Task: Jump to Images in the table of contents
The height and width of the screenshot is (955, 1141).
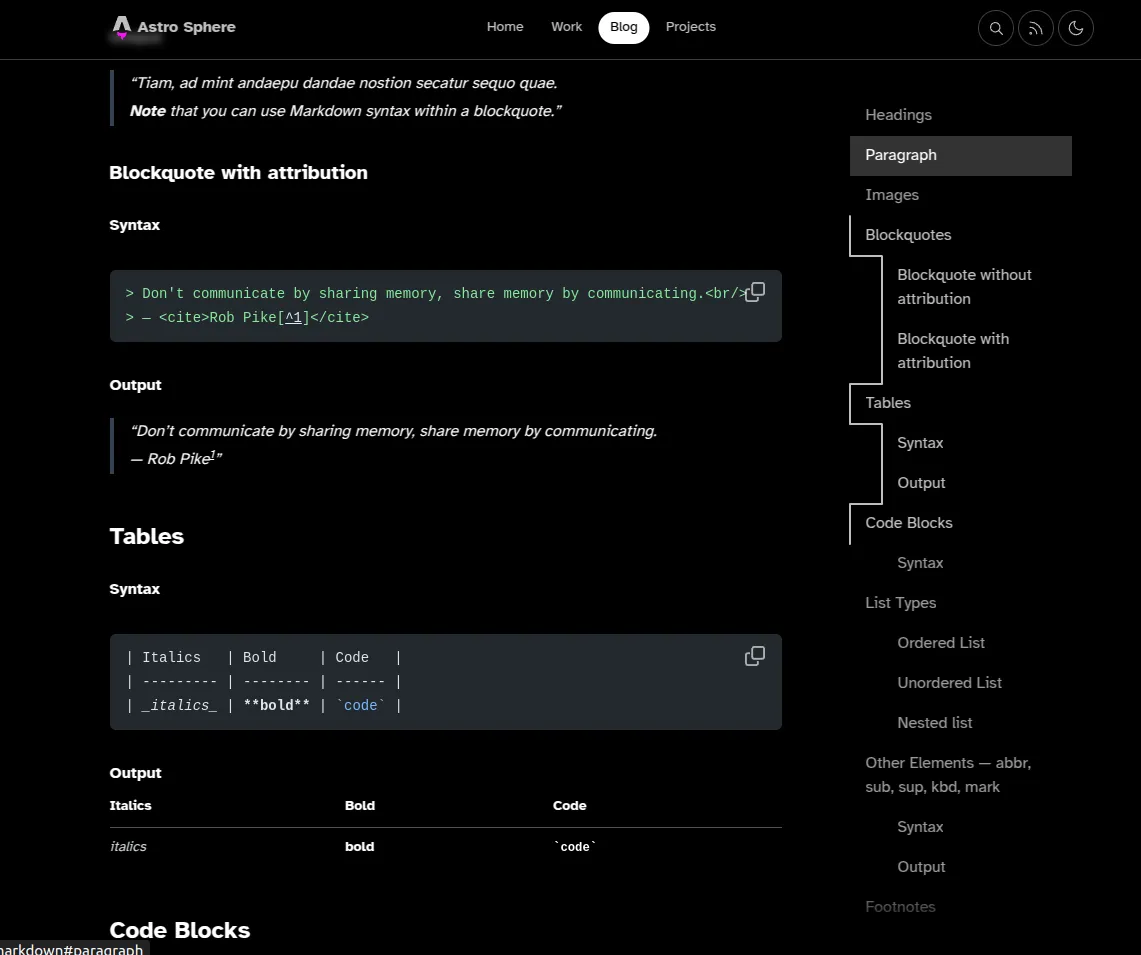Action: [891, 195]
